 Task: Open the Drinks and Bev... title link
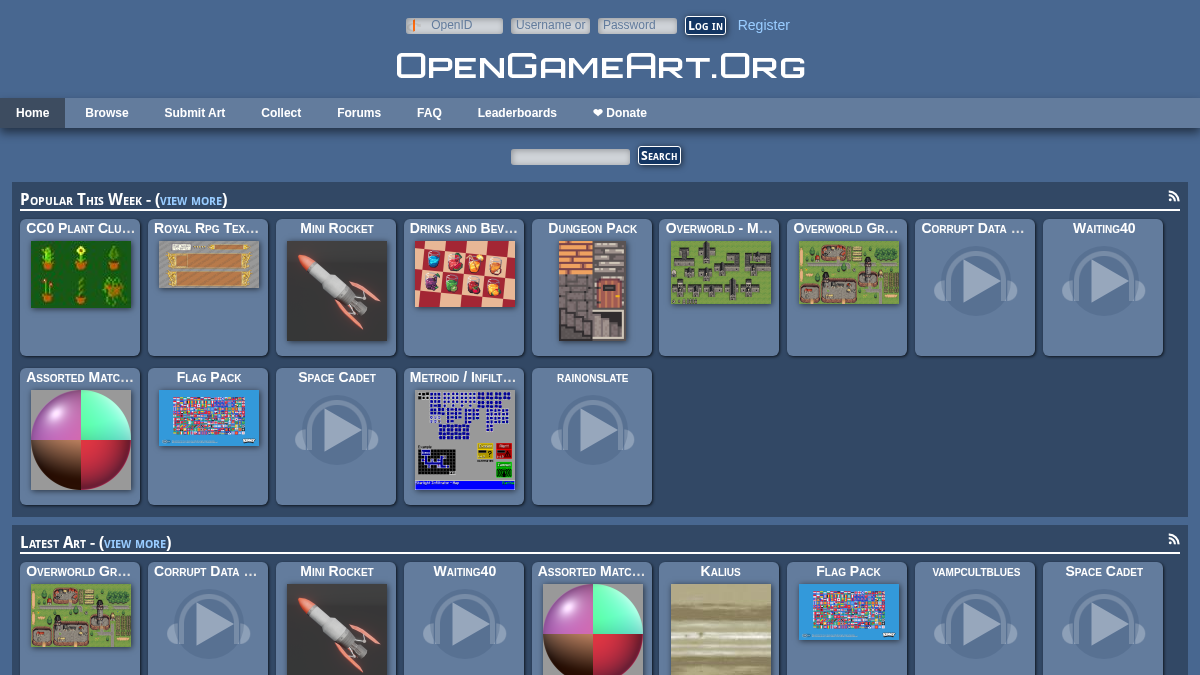464,228
